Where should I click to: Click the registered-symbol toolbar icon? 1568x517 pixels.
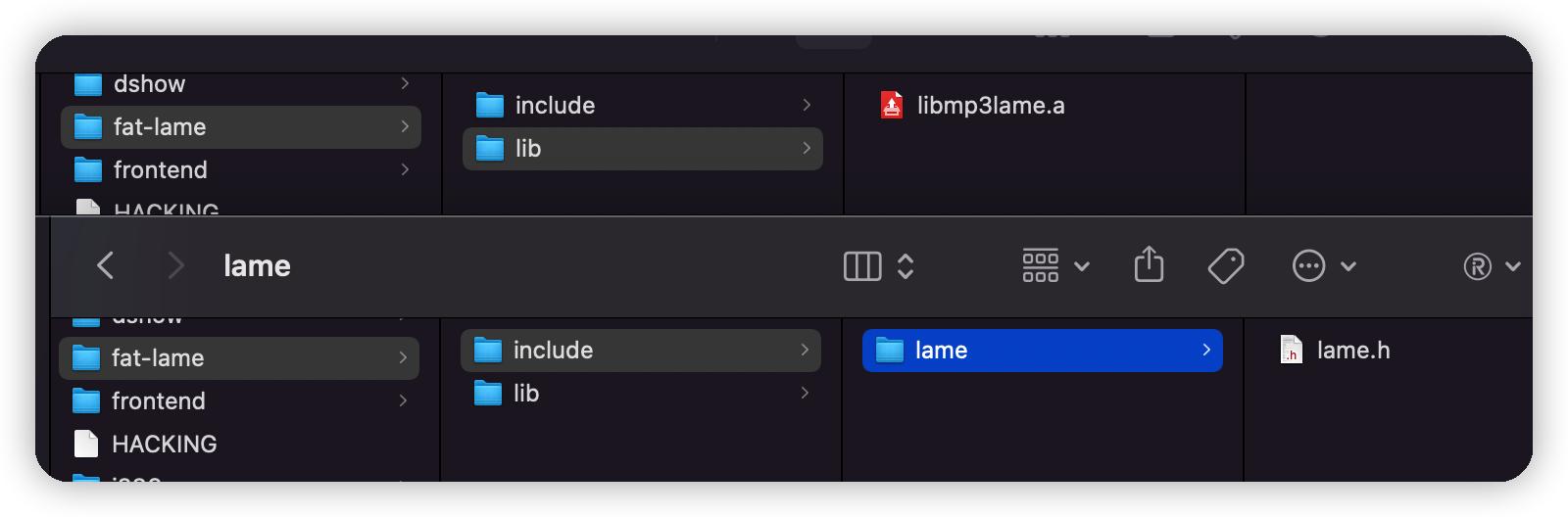[x=1477, y=266]
